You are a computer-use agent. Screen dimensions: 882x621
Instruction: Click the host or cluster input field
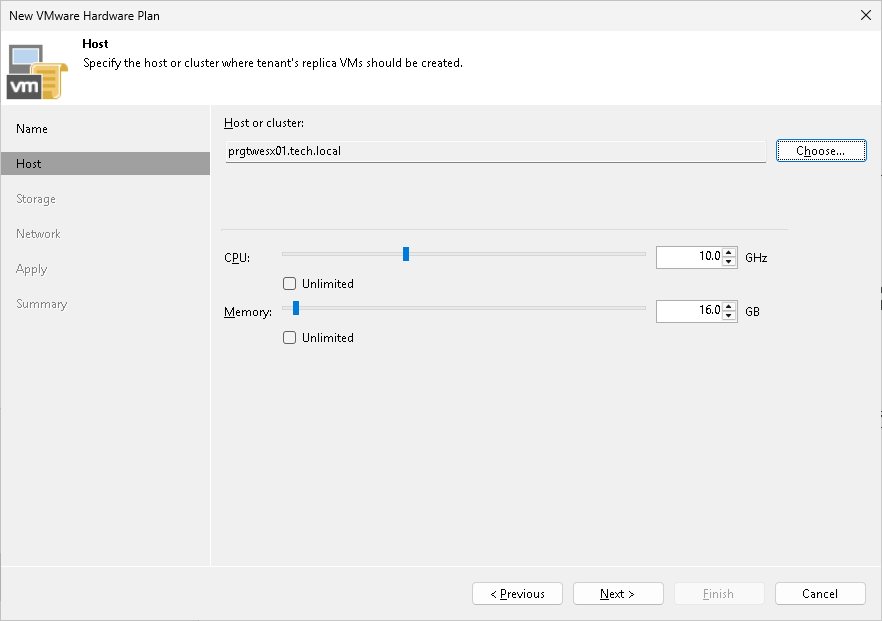coord(495,150)
